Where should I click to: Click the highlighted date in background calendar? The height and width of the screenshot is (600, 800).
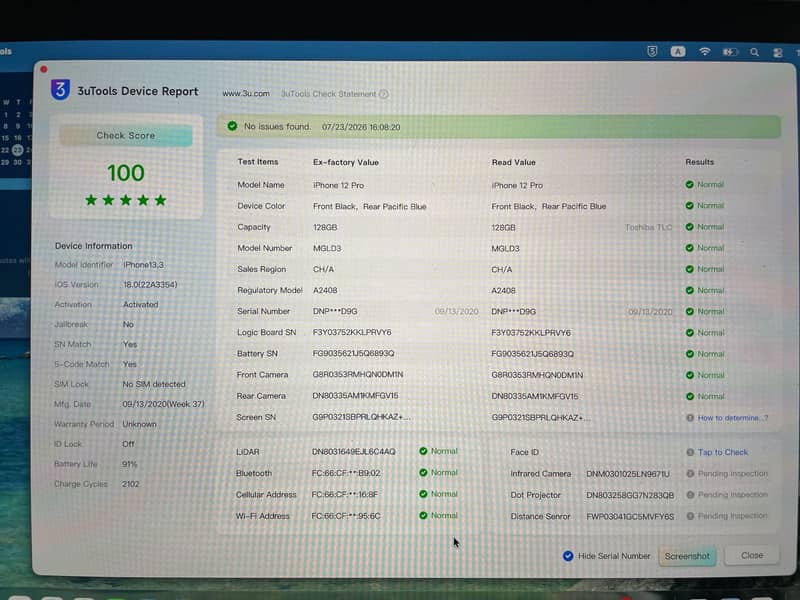(x=17, y=149)
